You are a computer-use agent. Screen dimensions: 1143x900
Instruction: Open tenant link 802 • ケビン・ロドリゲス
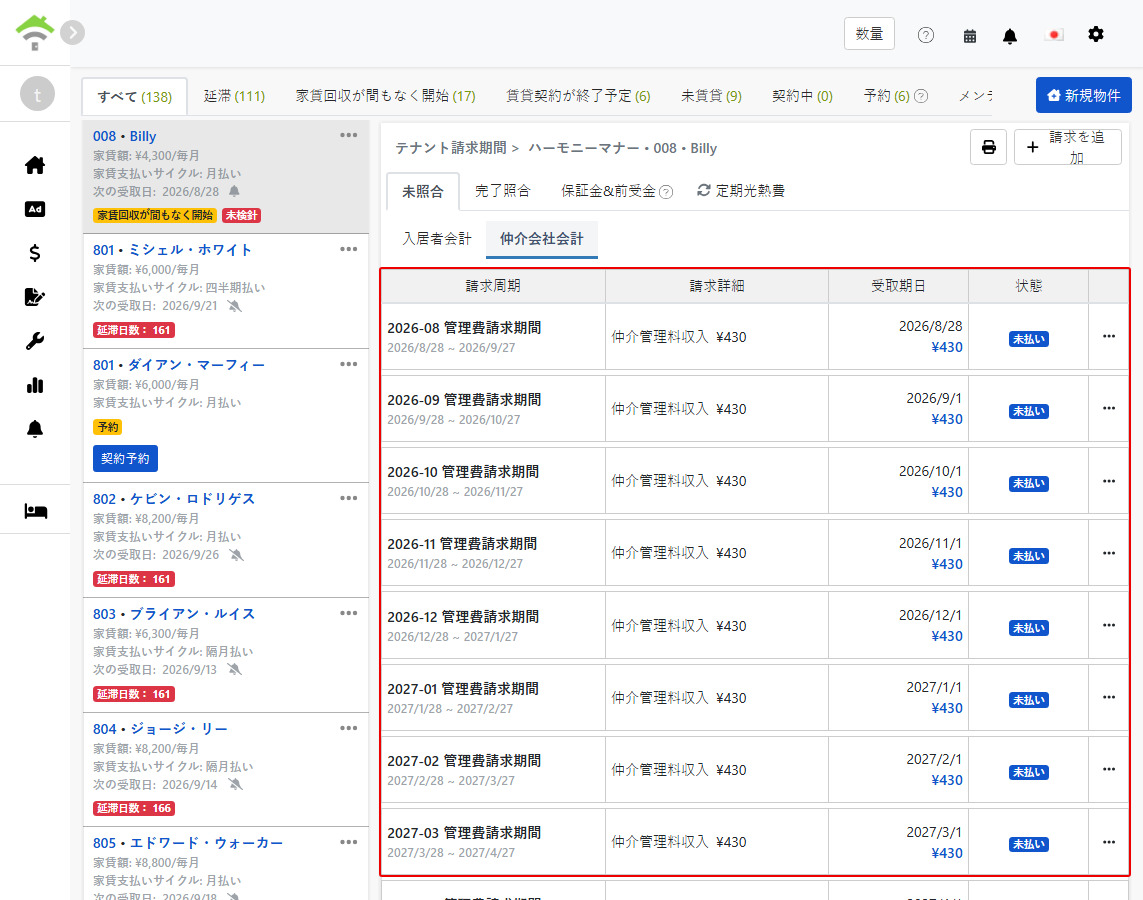pyautogui.click(x=173, y=499)
